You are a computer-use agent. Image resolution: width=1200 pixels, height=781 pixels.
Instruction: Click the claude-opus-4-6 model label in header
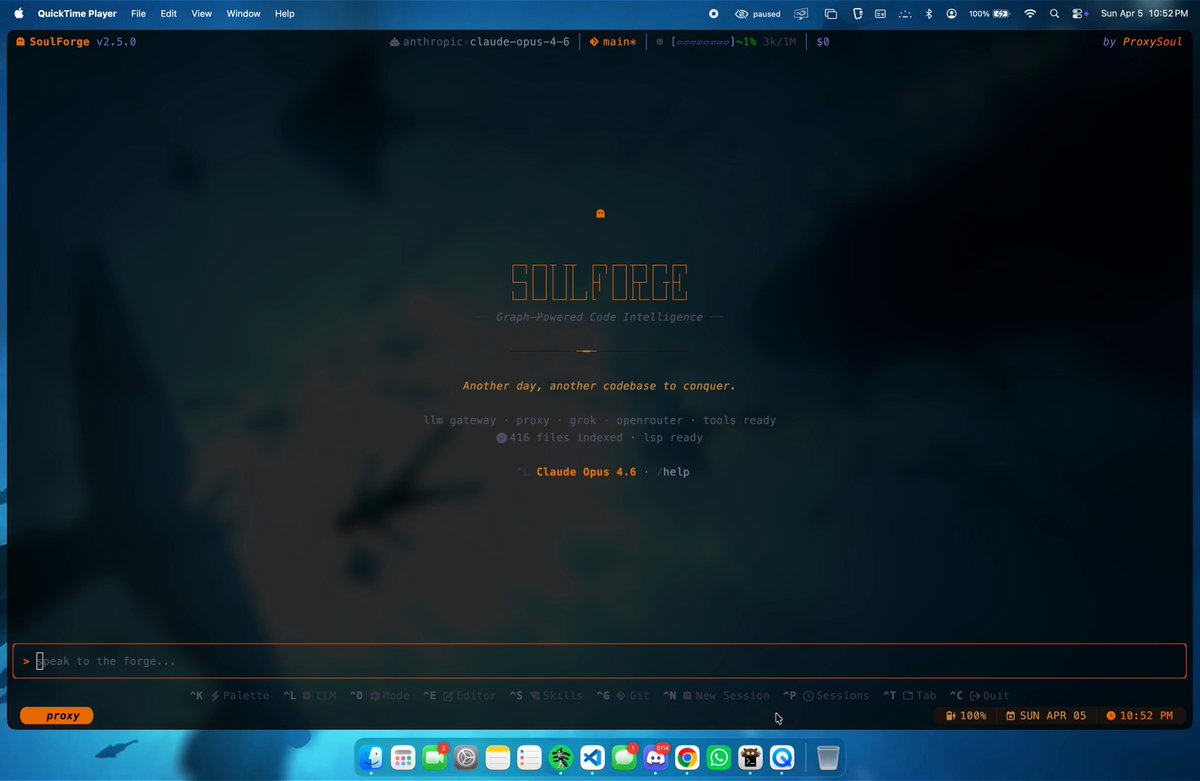coord(519,42)
